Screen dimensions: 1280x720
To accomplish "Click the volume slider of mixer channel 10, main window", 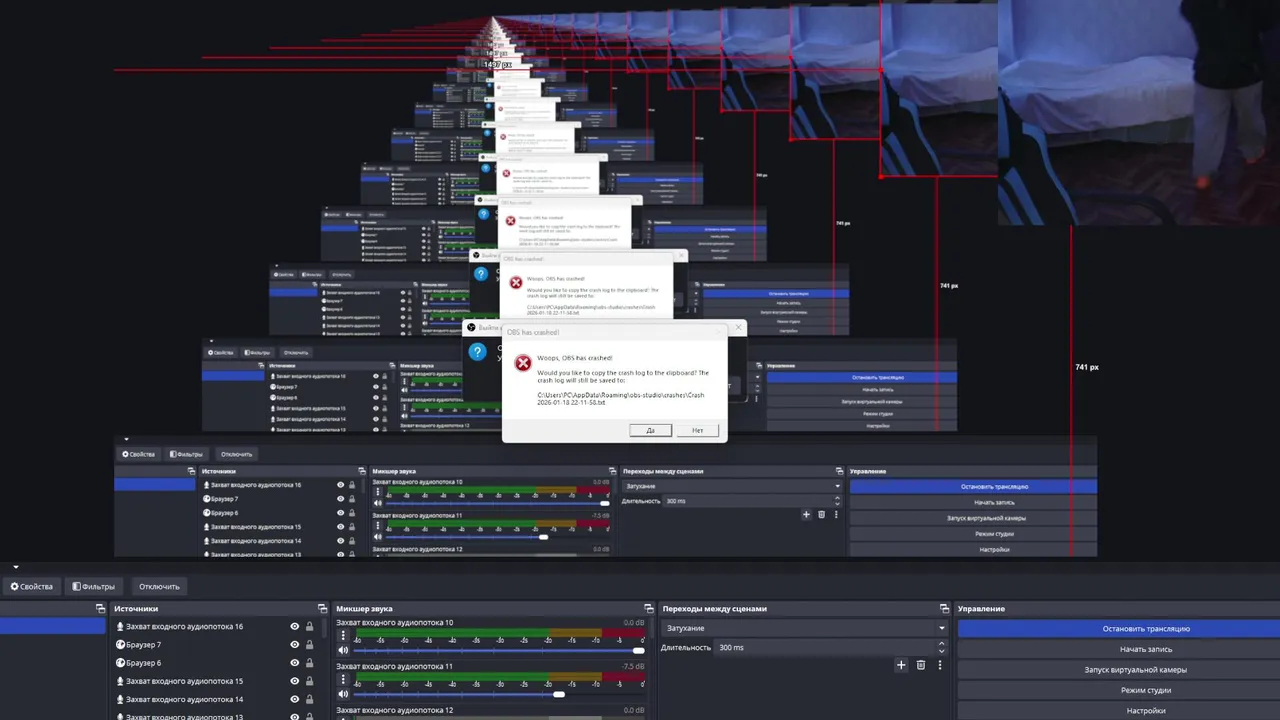I will coord(499,650).
